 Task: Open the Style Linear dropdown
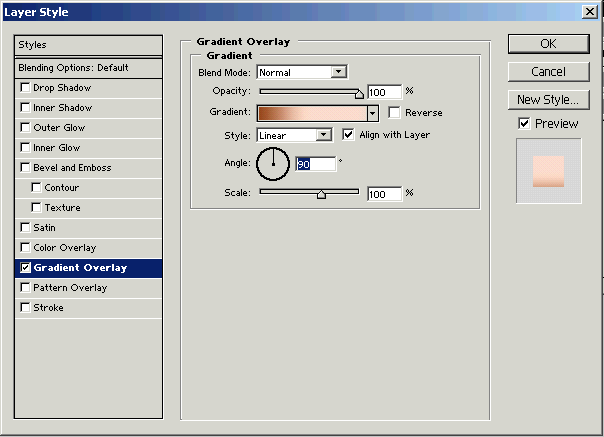click(x=324, y=135)
